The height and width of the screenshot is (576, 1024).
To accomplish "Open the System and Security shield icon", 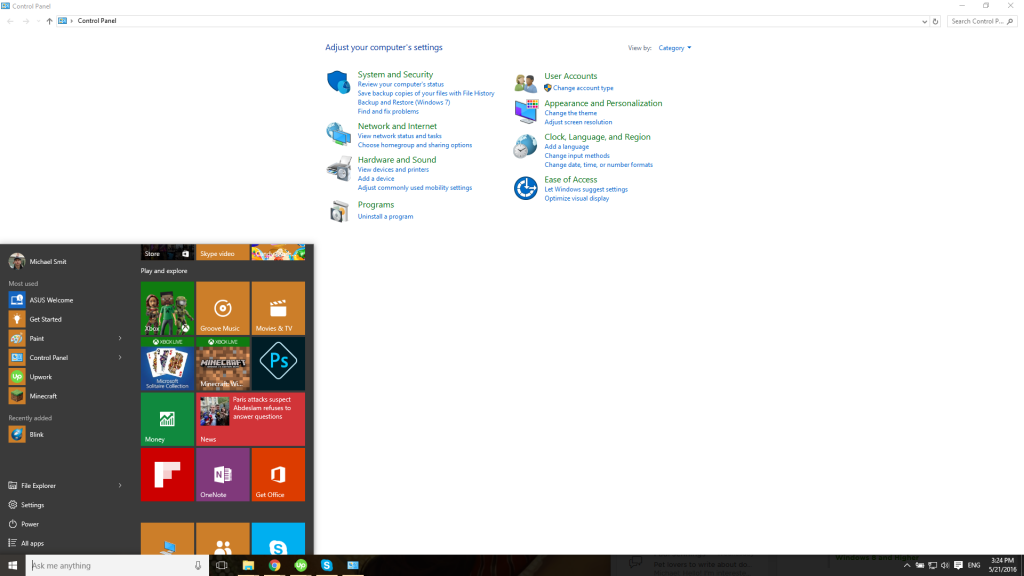I will [338, 82].
